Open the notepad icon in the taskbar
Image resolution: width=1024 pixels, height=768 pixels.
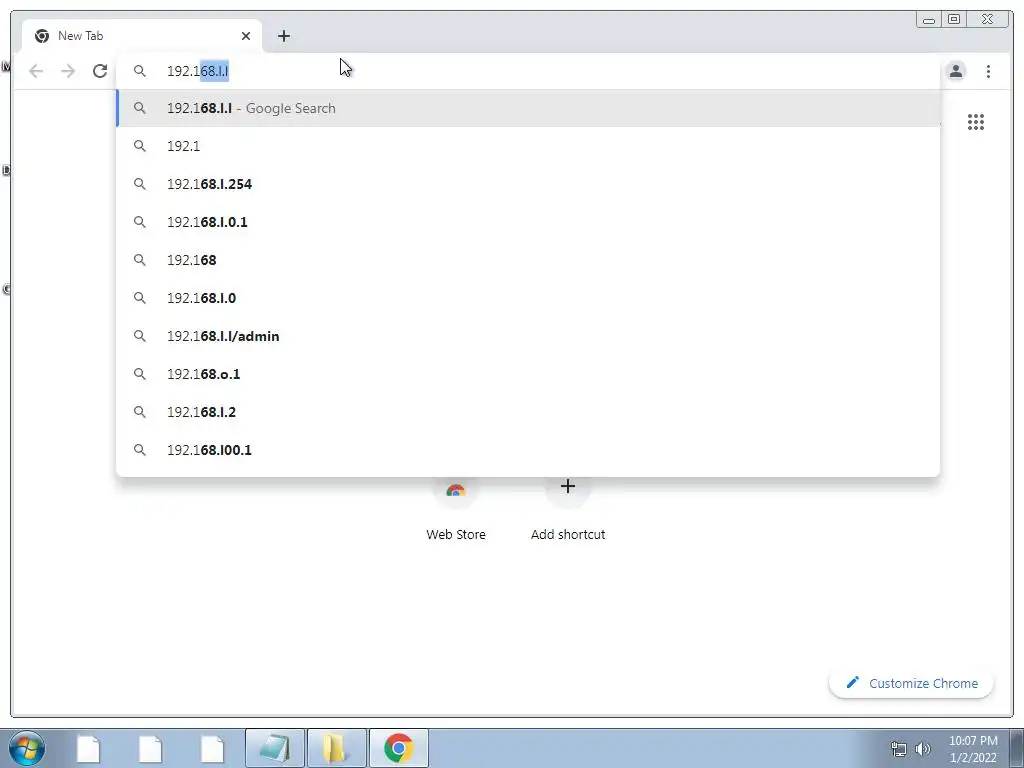click(x=275, y=748)
